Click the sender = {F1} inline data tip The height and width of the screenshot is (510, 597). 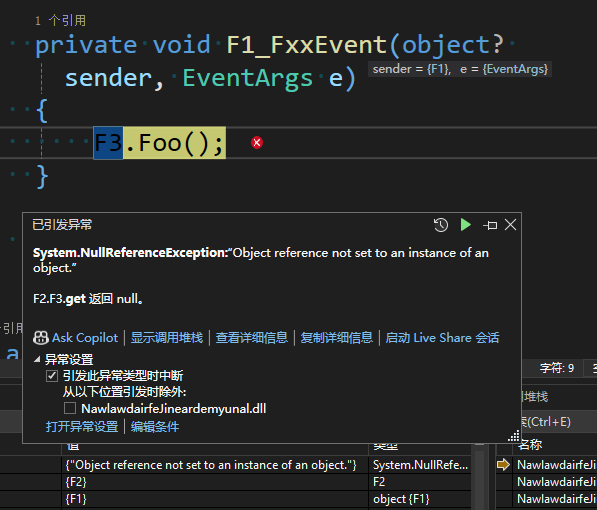pos(412,69)
